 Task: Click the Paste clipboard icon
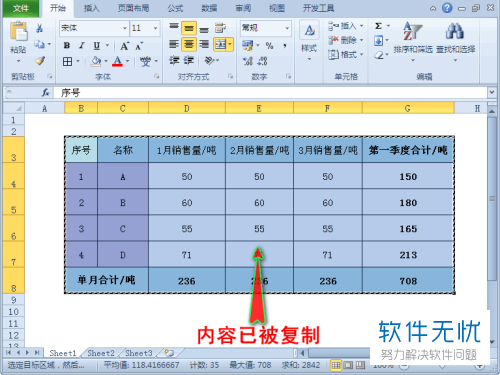point(18,32)
